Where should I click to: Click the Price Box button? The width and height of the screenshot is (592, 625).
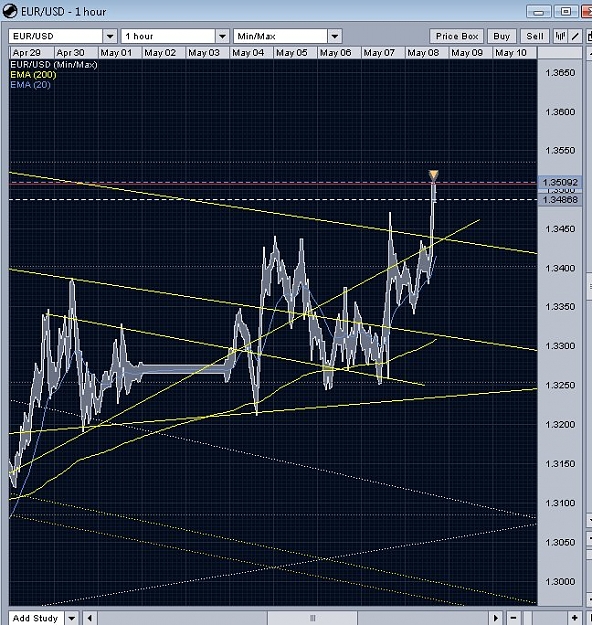457,36
